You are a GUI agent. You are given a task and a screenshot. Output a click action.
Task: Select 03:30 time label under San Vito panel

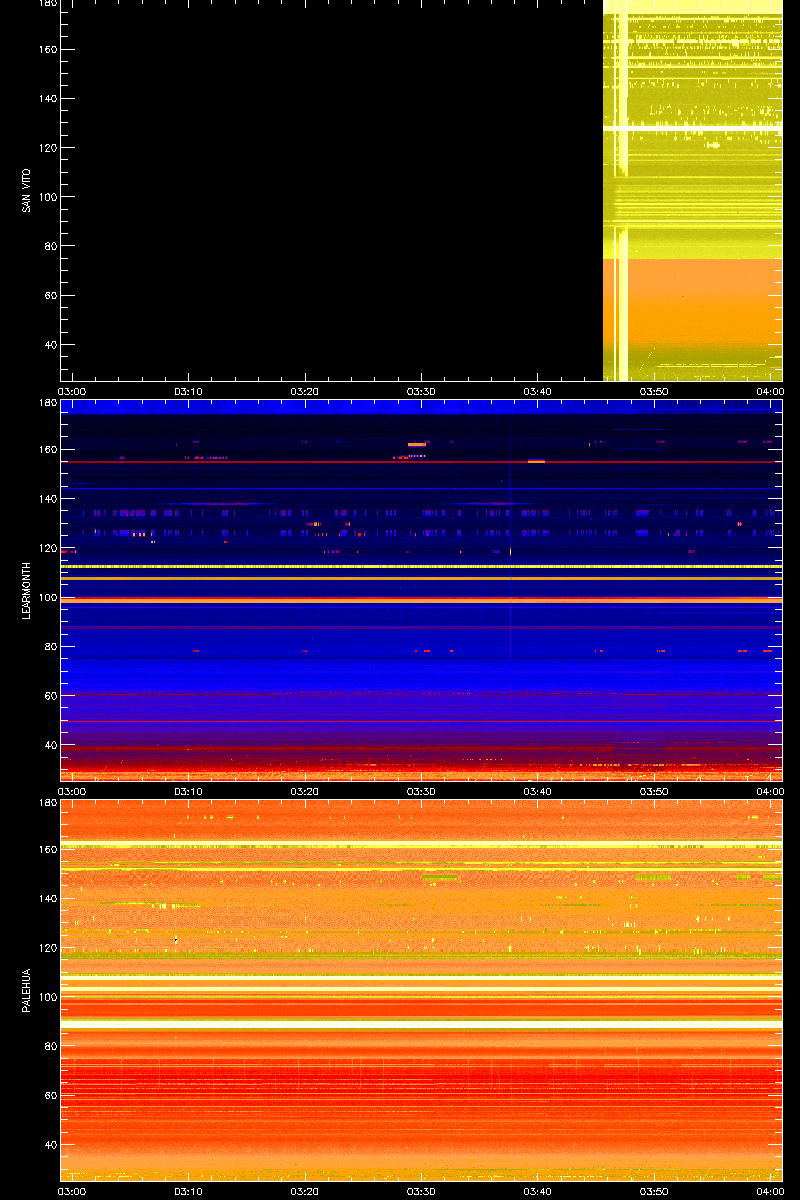421,391
